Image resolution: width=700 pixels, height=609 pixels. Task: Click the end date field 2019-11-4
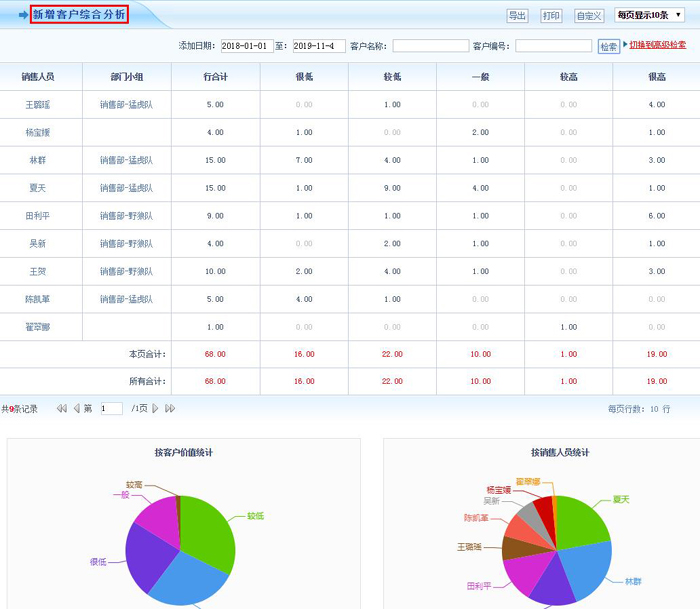(319, 46)
